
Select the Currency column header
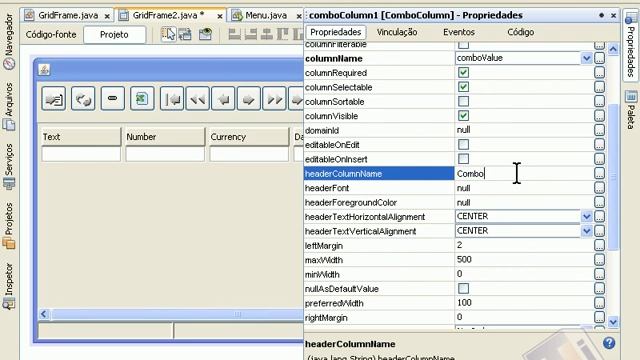(x=249, y=137)
